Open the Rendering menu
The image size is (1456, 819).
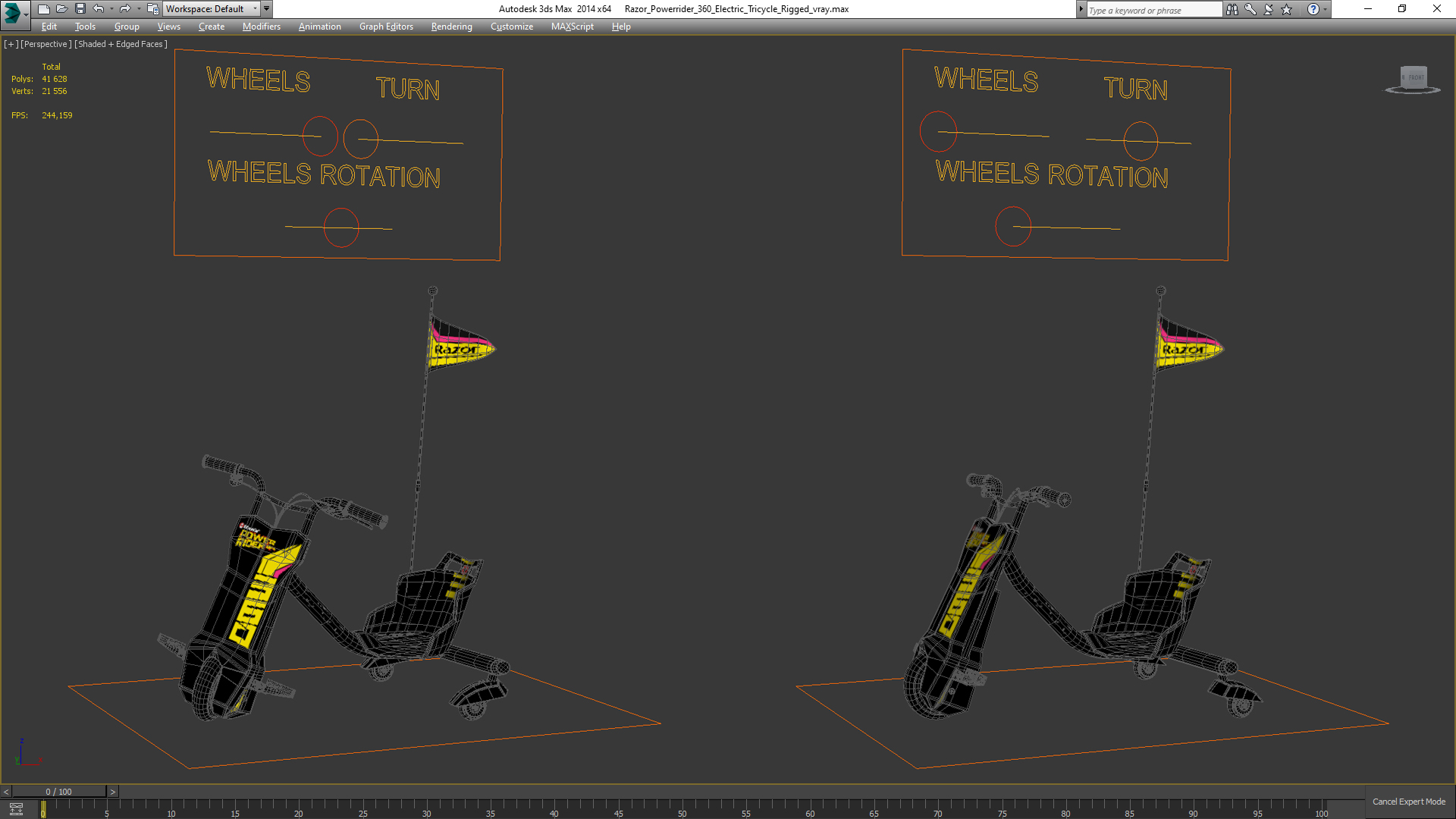pyautogui.click(x=451, y=27)
